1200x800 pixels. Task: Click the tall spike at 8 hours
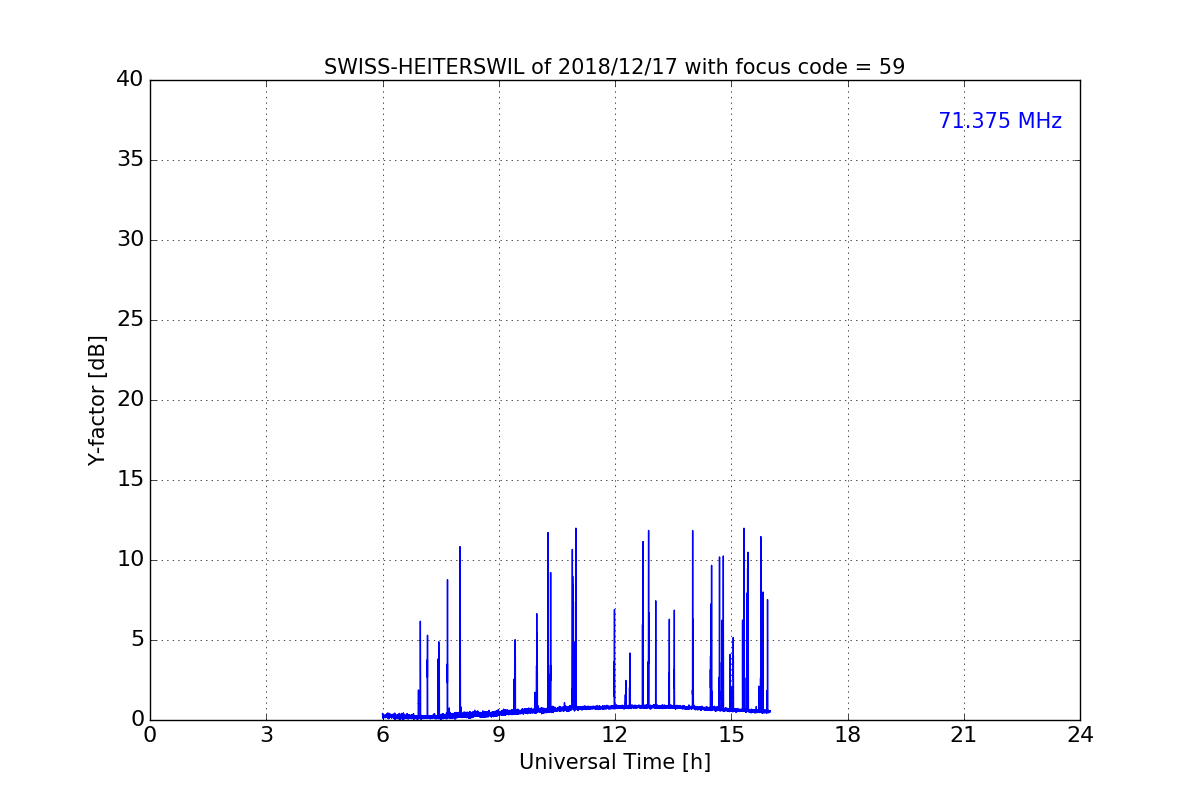tap(460, 630)
